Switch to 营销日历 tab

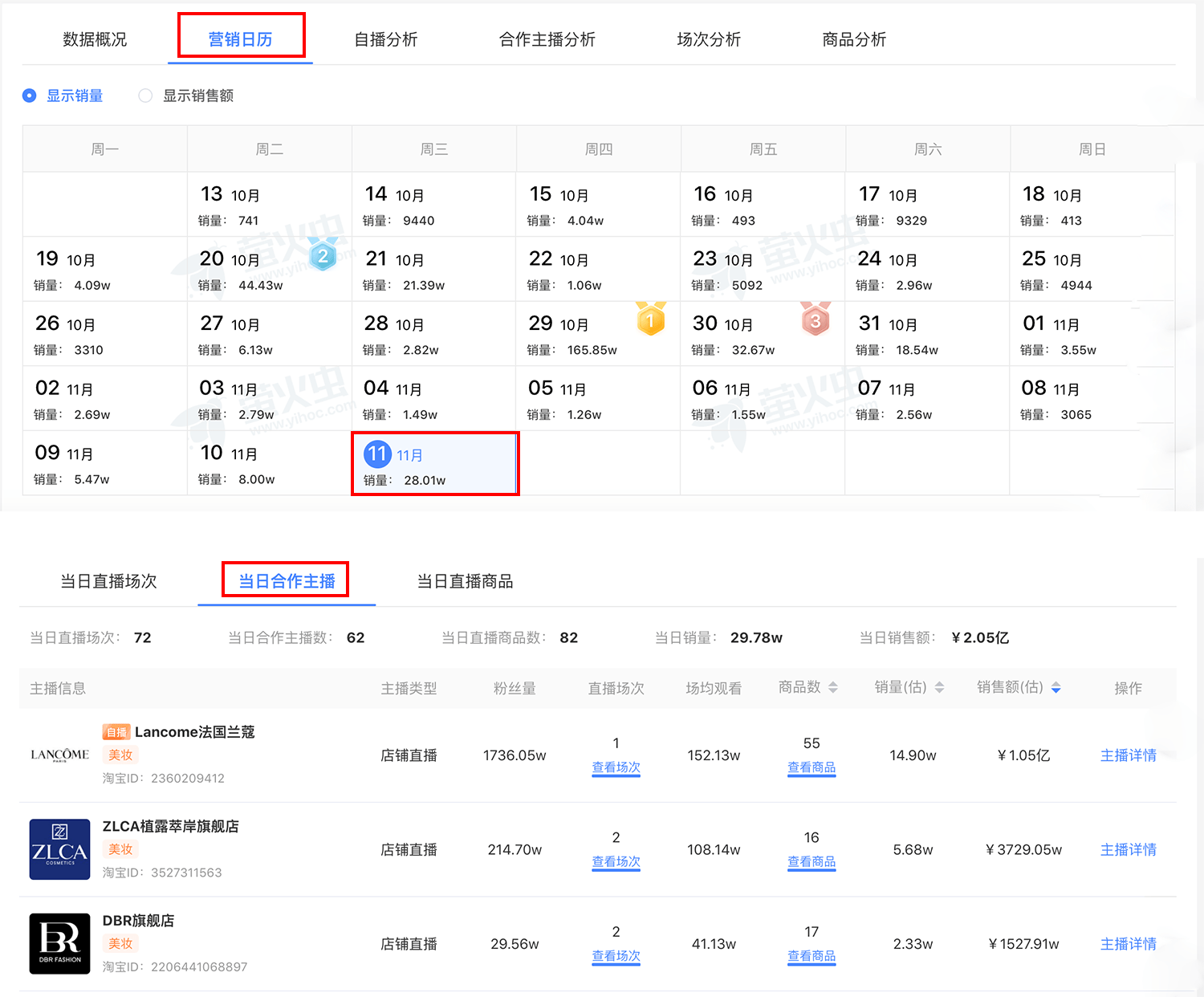point(240,39)
